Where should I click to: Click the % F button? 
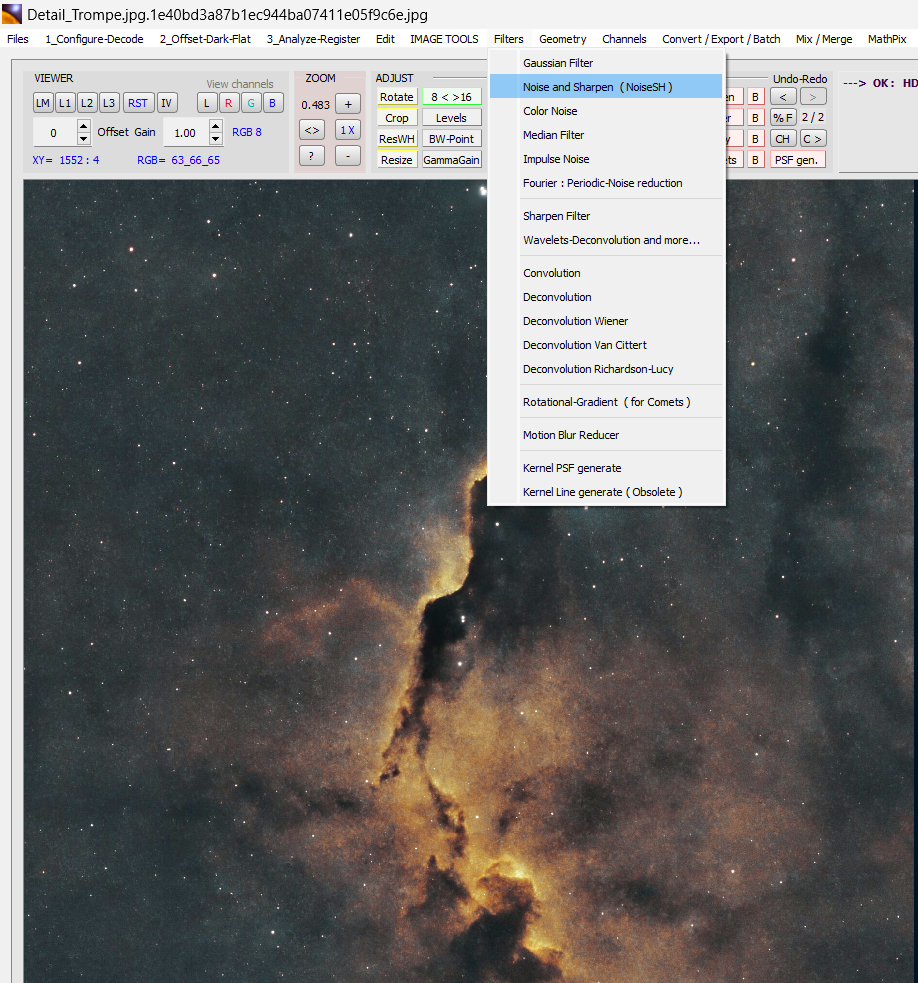click(783, 117)
